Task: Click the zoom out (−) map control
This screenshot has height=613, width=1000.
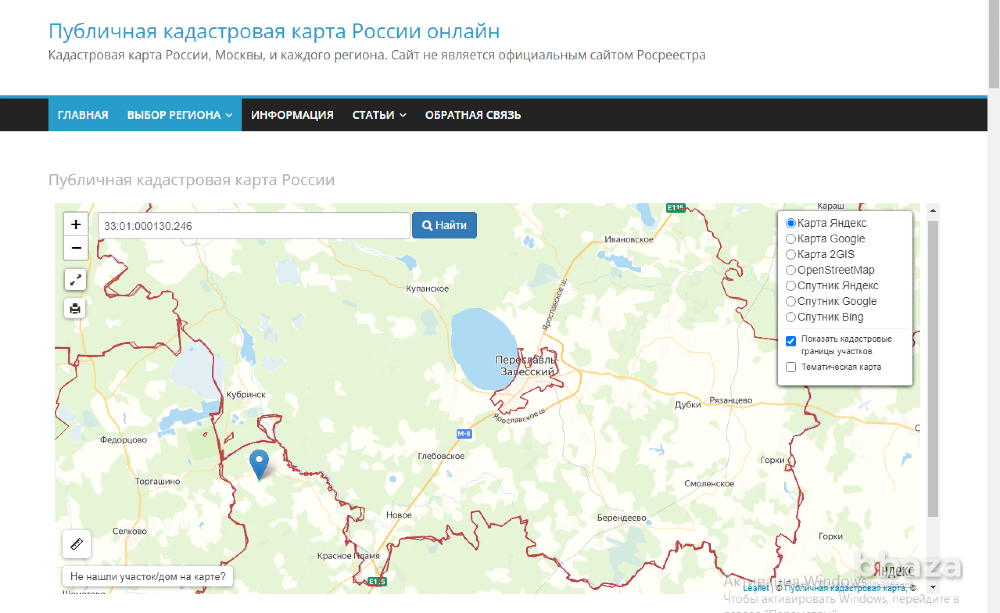Action: click(75, 248)
